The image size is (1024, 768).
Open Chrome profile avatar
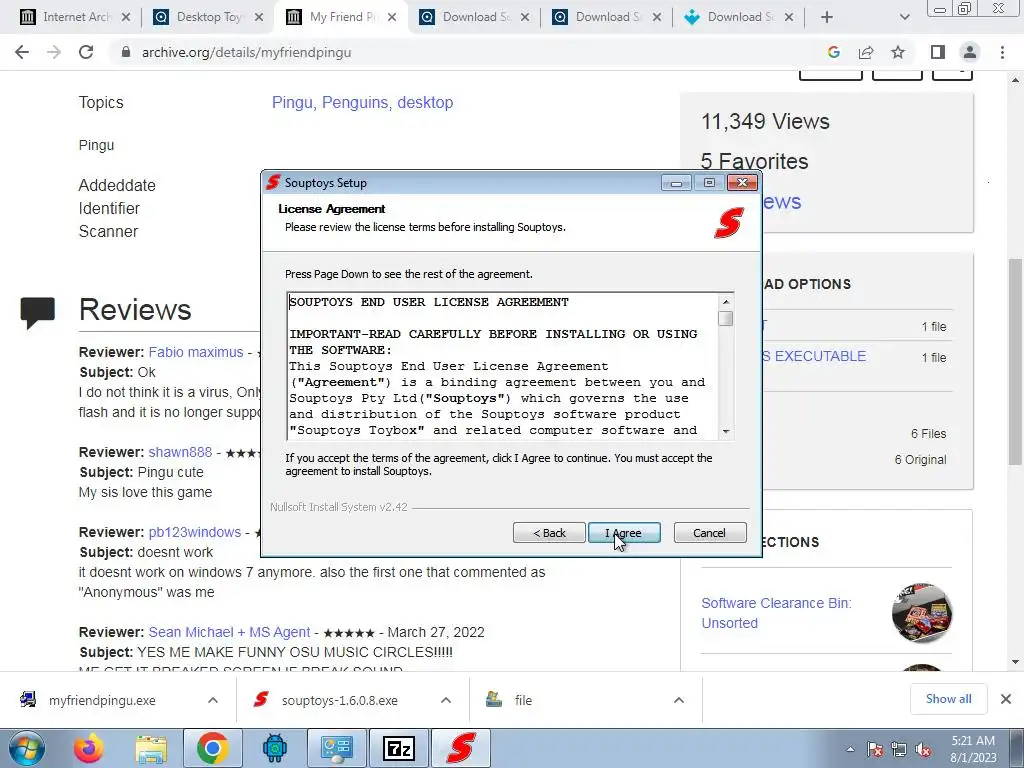[x=970, y=52]
